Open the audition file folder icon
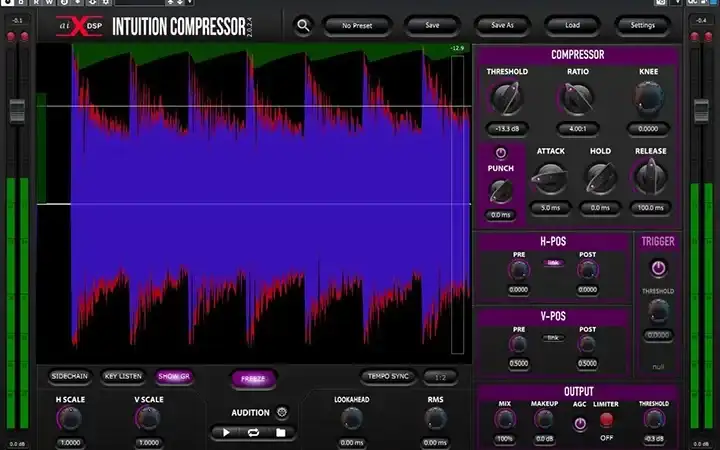Image resolution: width=720 pixels, height=450 pixels. tap(281, 433)
